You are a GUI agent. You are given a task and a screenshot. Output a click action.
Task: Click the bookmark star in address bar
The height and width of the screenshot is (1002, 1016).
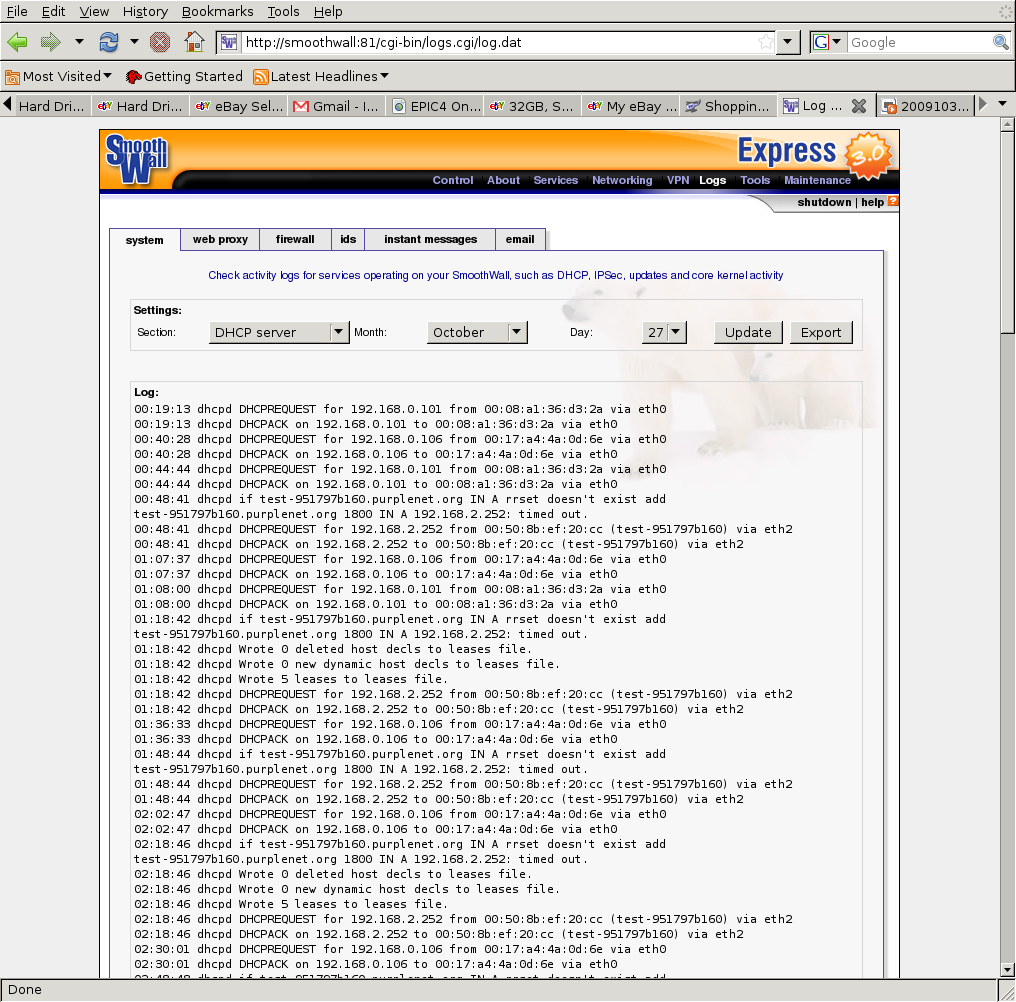click(765, 42)
